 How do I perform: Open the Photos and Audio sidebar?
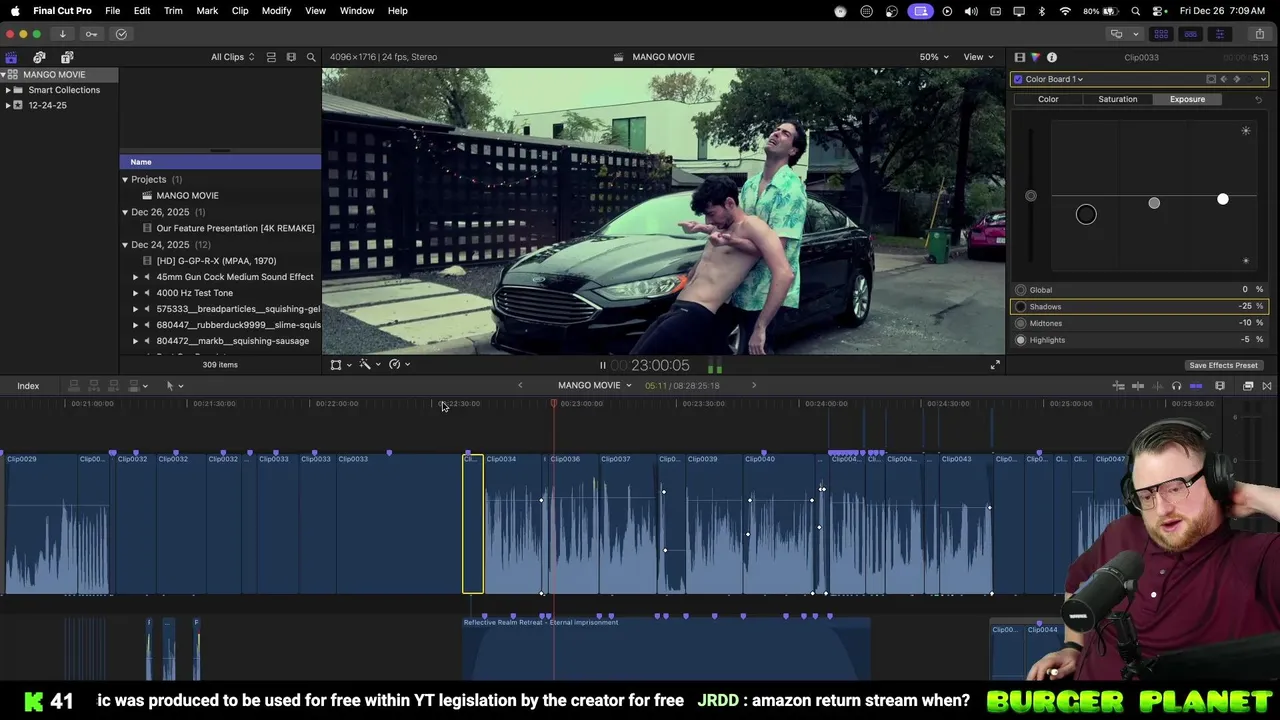(x=39, y=57)
